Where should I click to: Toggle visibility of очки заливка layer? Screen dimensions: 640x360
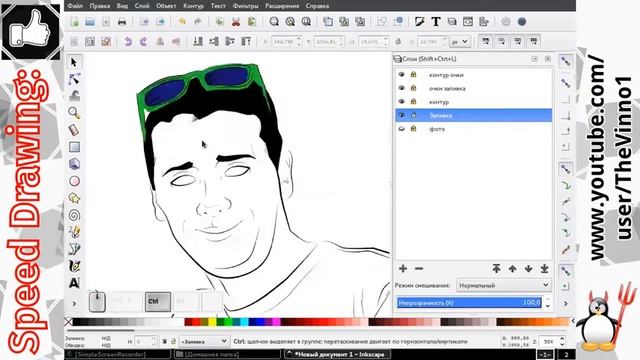tap(402, 88)
